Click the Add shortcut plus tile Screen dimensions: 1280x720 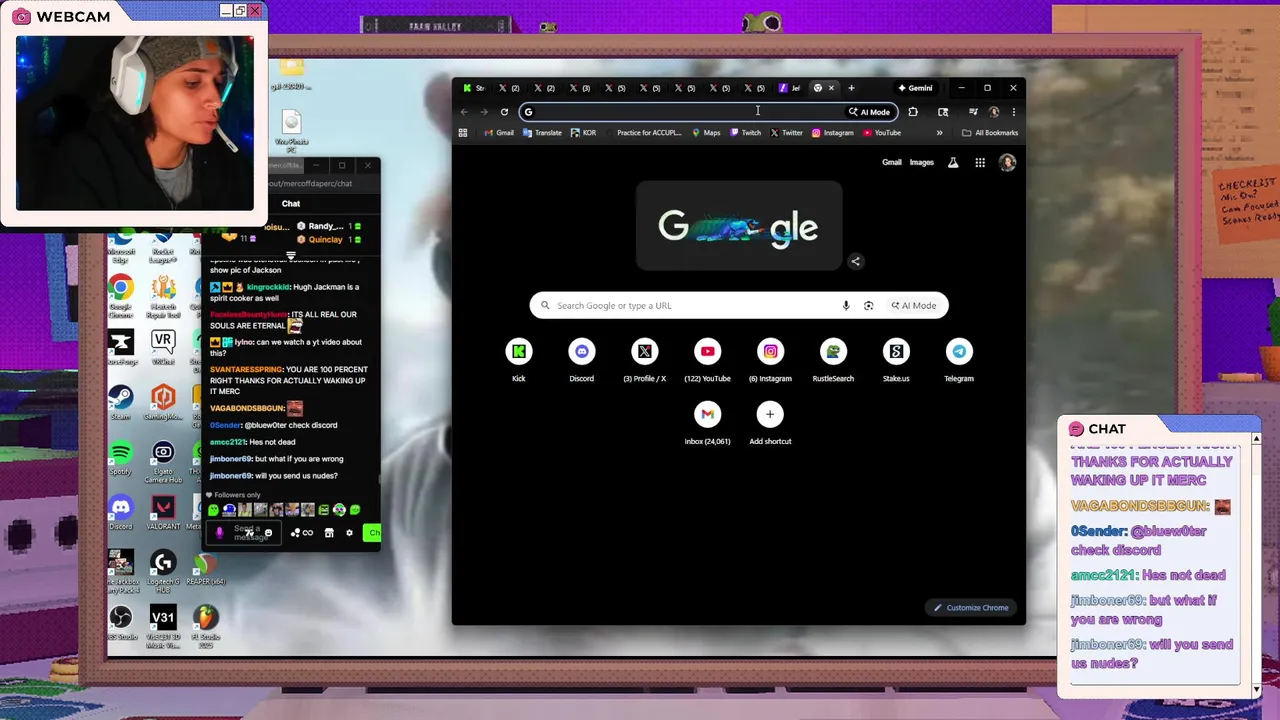click(770, 423)
